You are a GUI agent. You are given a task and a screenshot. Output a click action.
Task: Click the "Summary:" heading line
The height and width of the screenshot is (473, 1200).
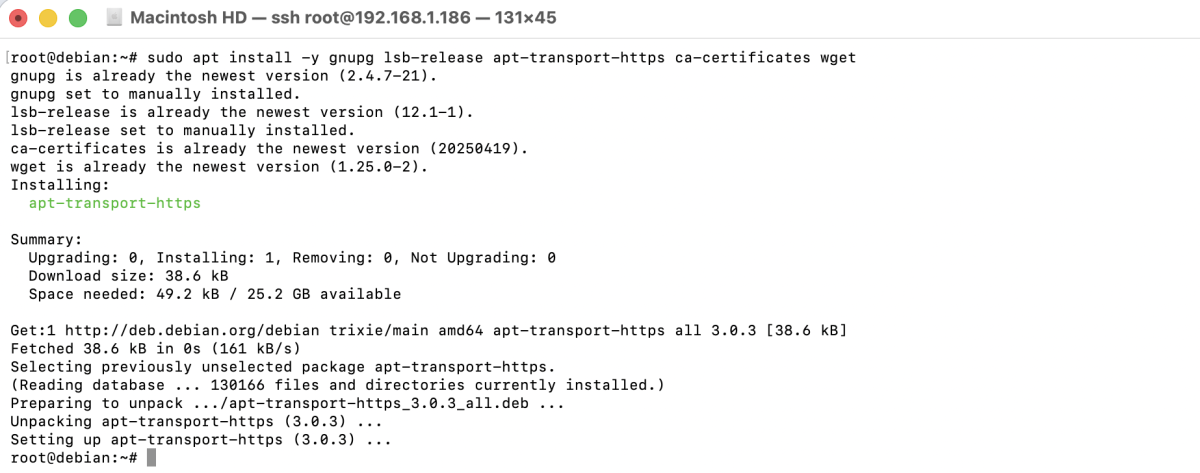point(45,240)
